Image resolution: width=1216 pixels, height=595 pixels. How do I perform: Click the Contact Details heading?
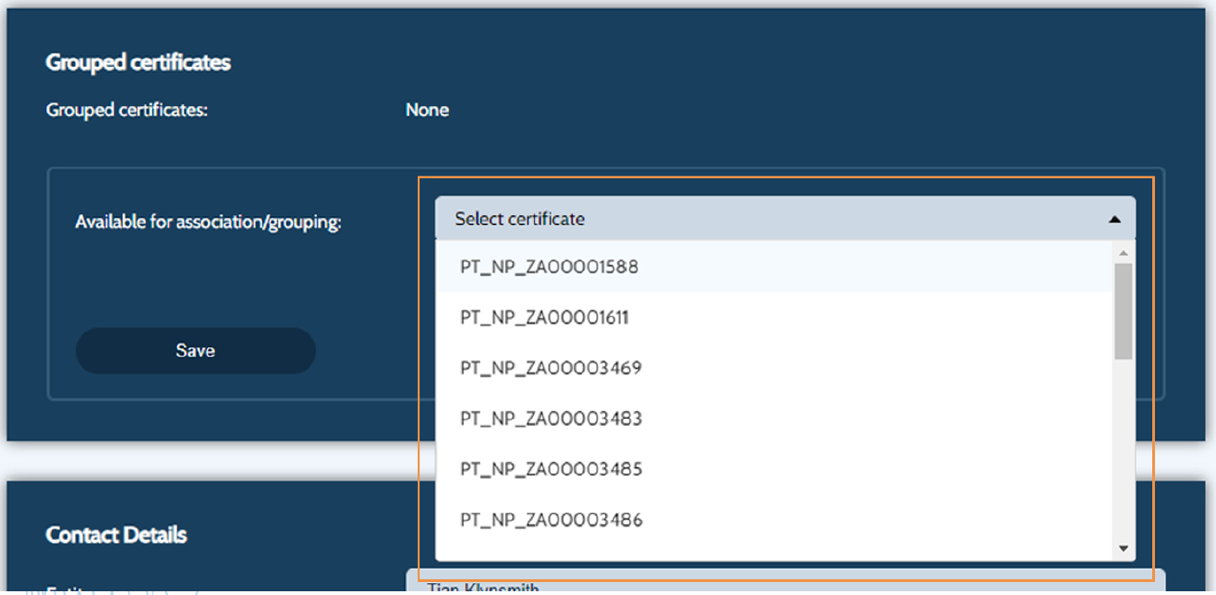pyautogui.click(x=116, y=535)
